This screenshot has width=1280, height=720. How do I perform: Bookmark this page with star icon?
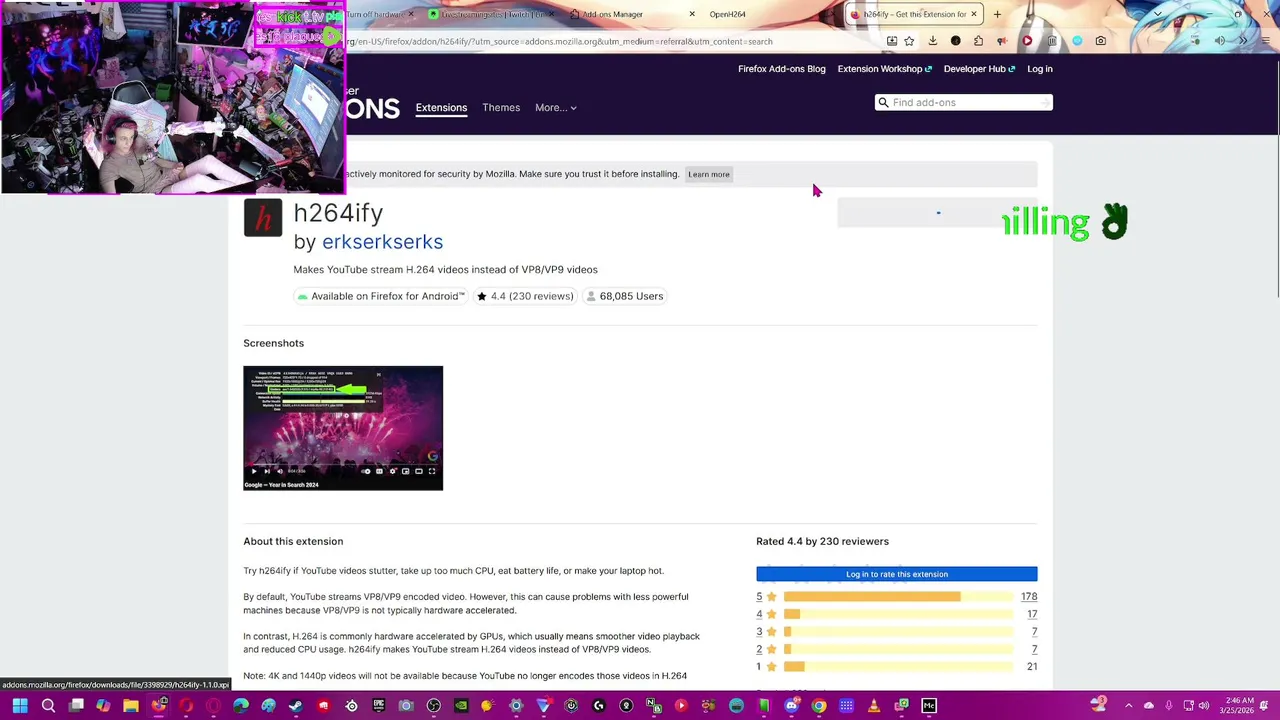coord(909,41)
